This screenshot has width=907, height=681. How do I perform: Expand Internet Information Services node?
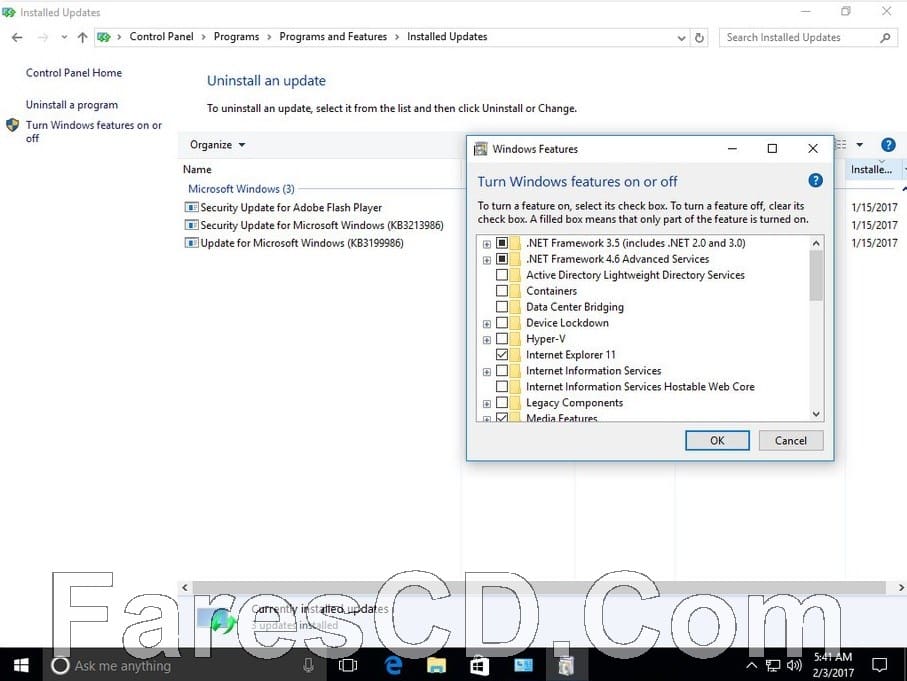pyautogui.click(x=486, y=372)
